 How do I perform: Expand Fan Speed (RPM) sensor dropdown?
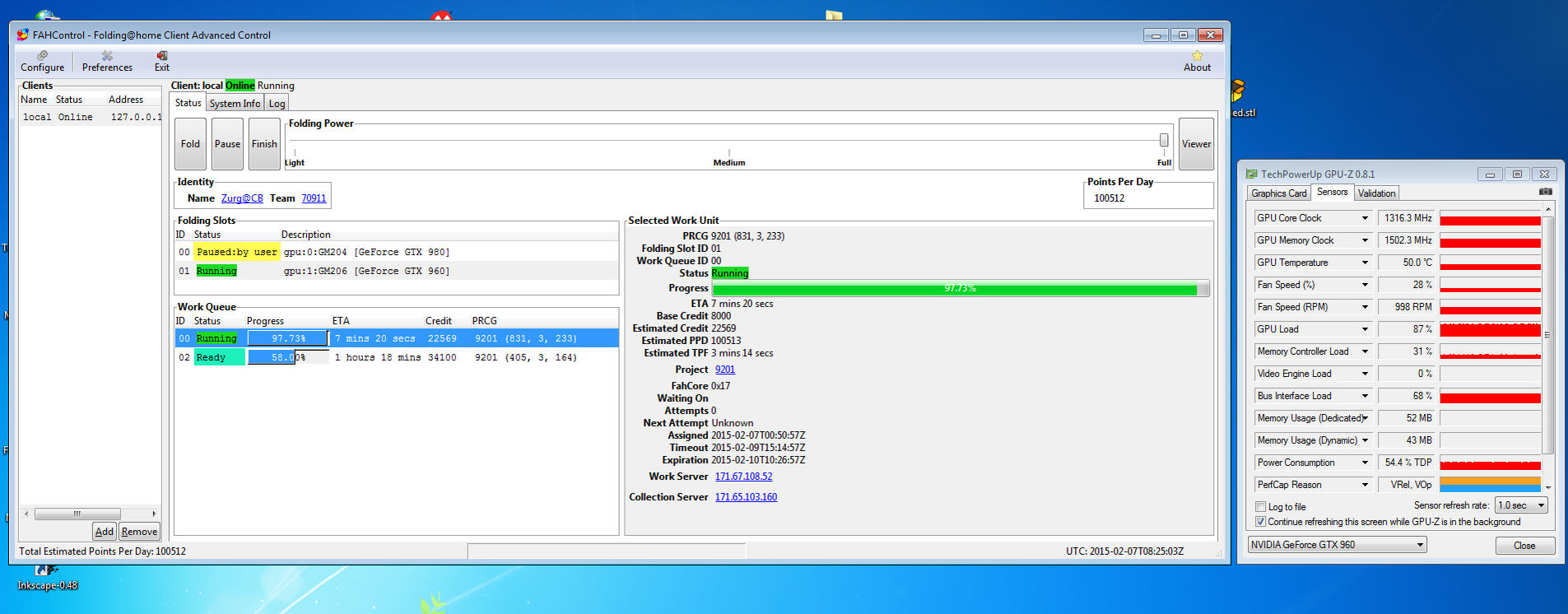click(1365, 307)
